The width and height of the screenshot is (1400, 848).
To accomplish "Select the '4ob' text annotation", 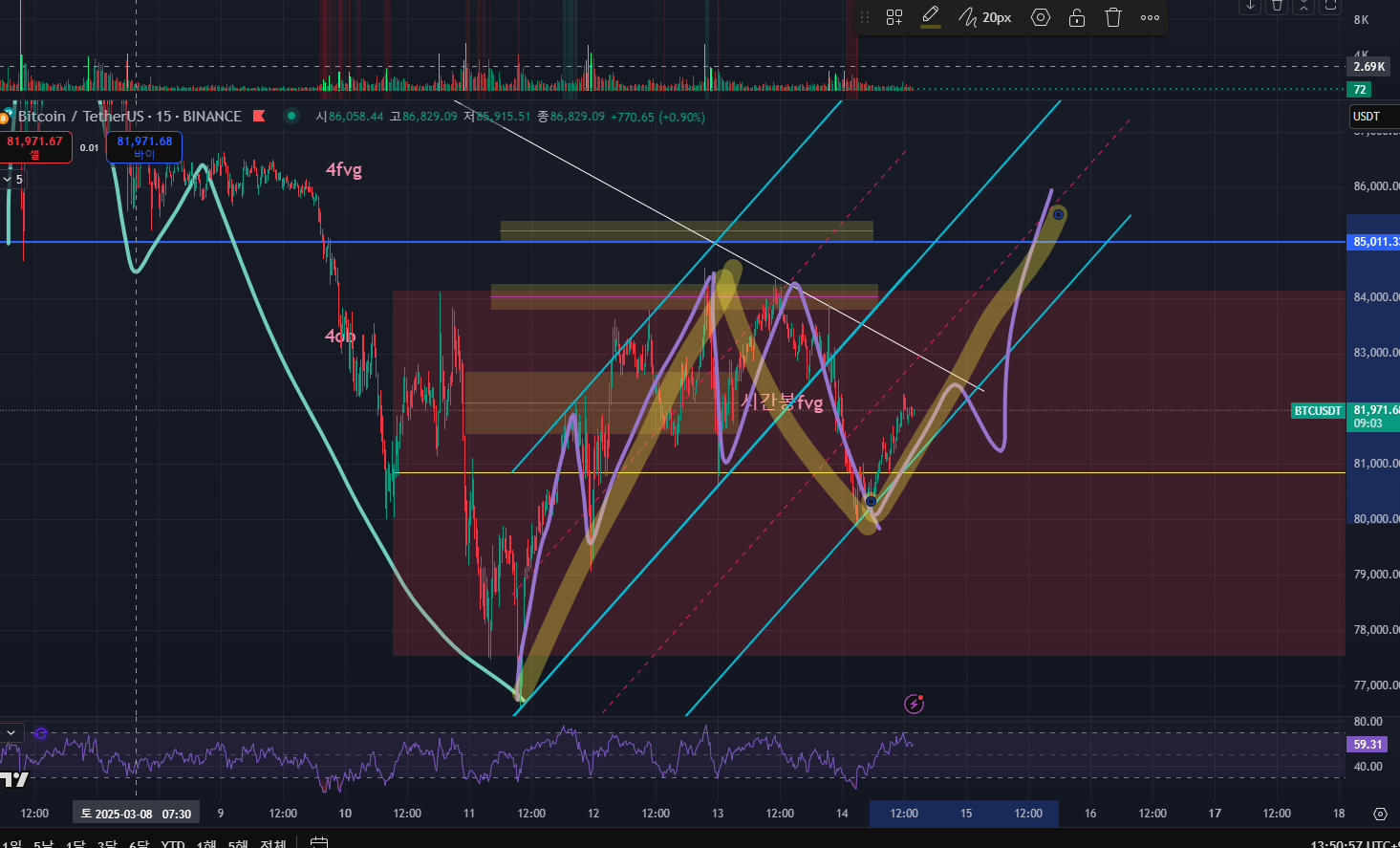I will tap(340, 336).
